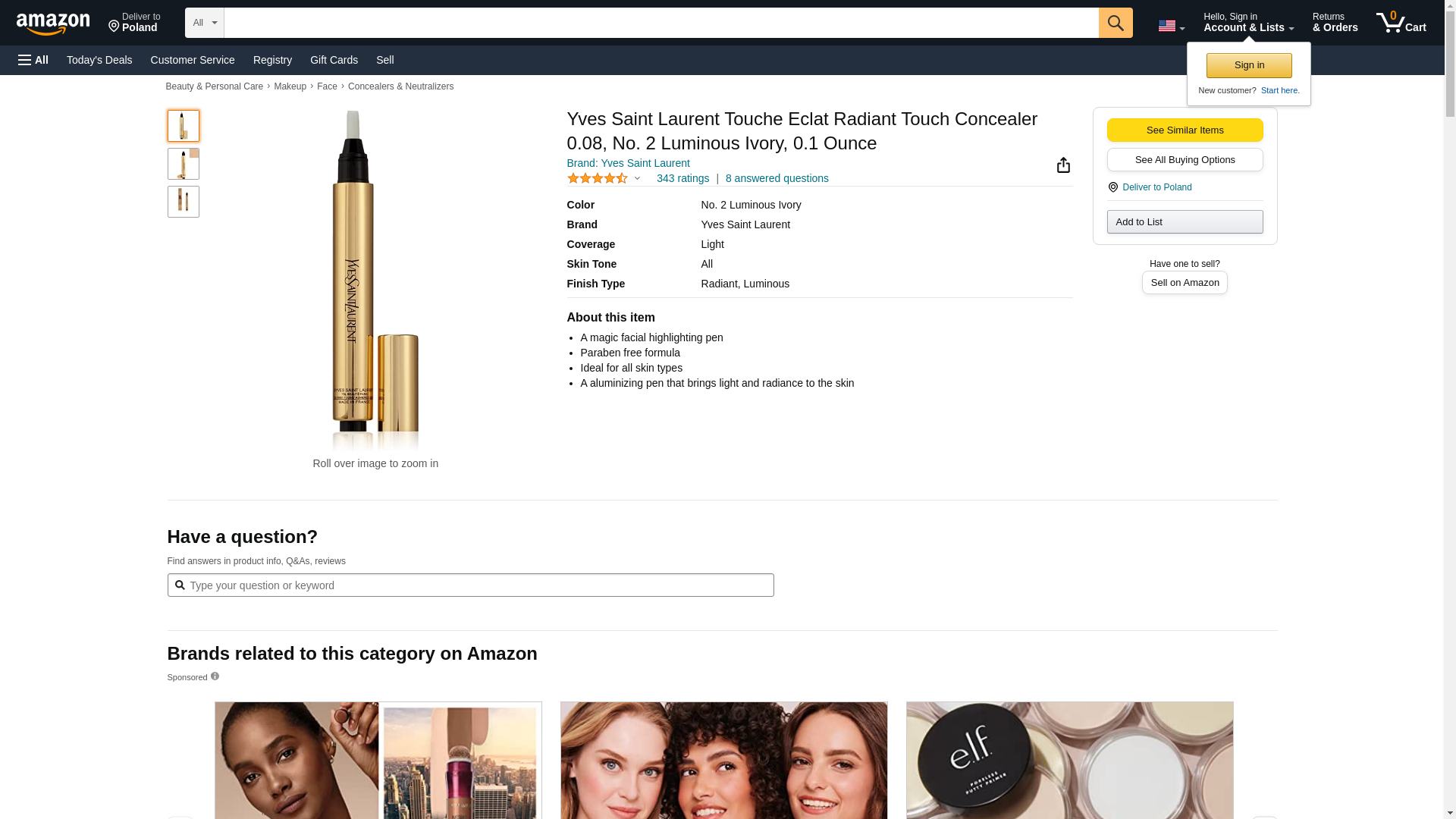The image size is (1456, 819).
Task: Click the share icon beside product title
Action: click(1063, 165)
